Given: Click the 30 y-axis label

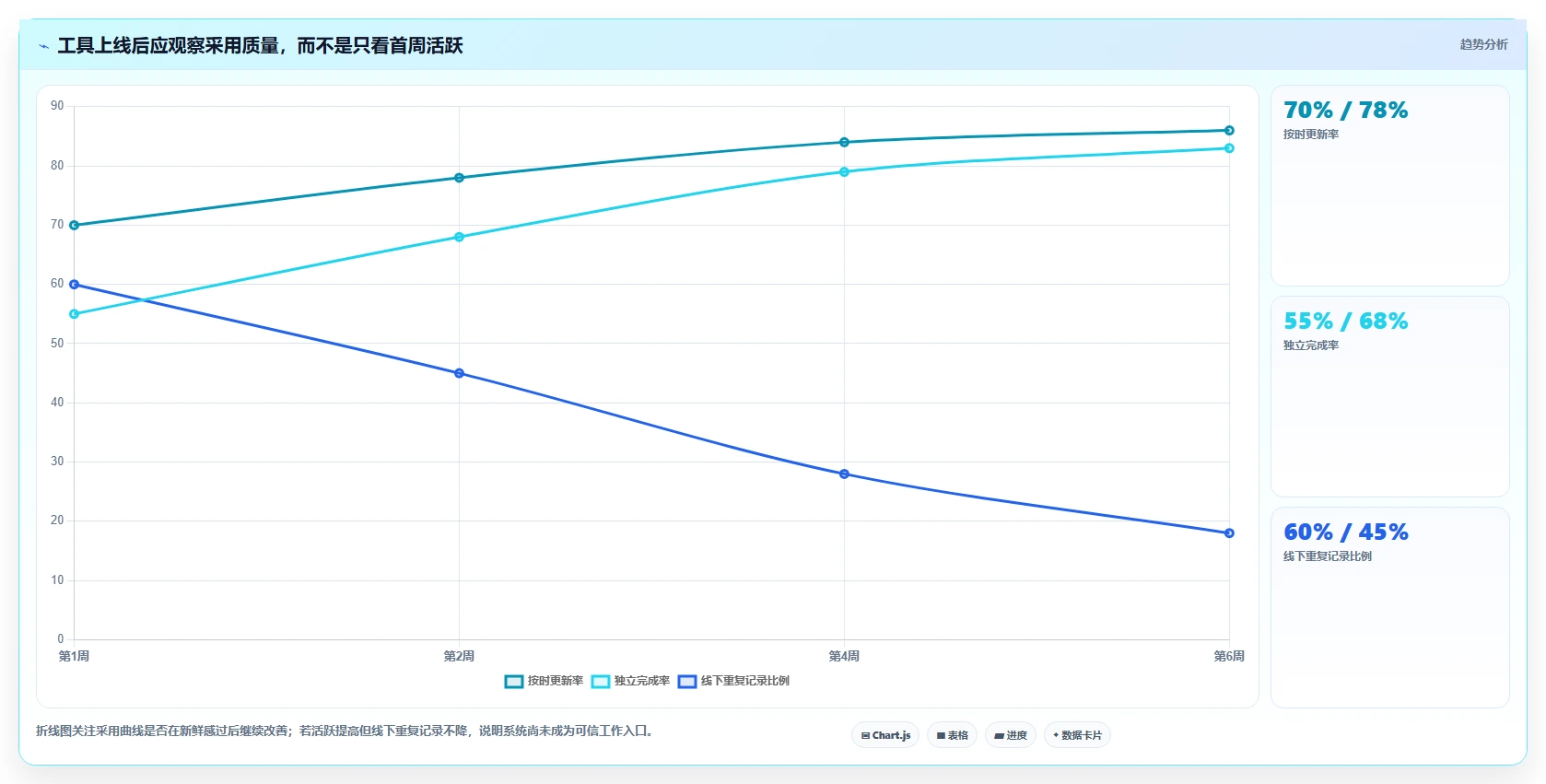Looking at the screenshot, I should click(57, 462).
